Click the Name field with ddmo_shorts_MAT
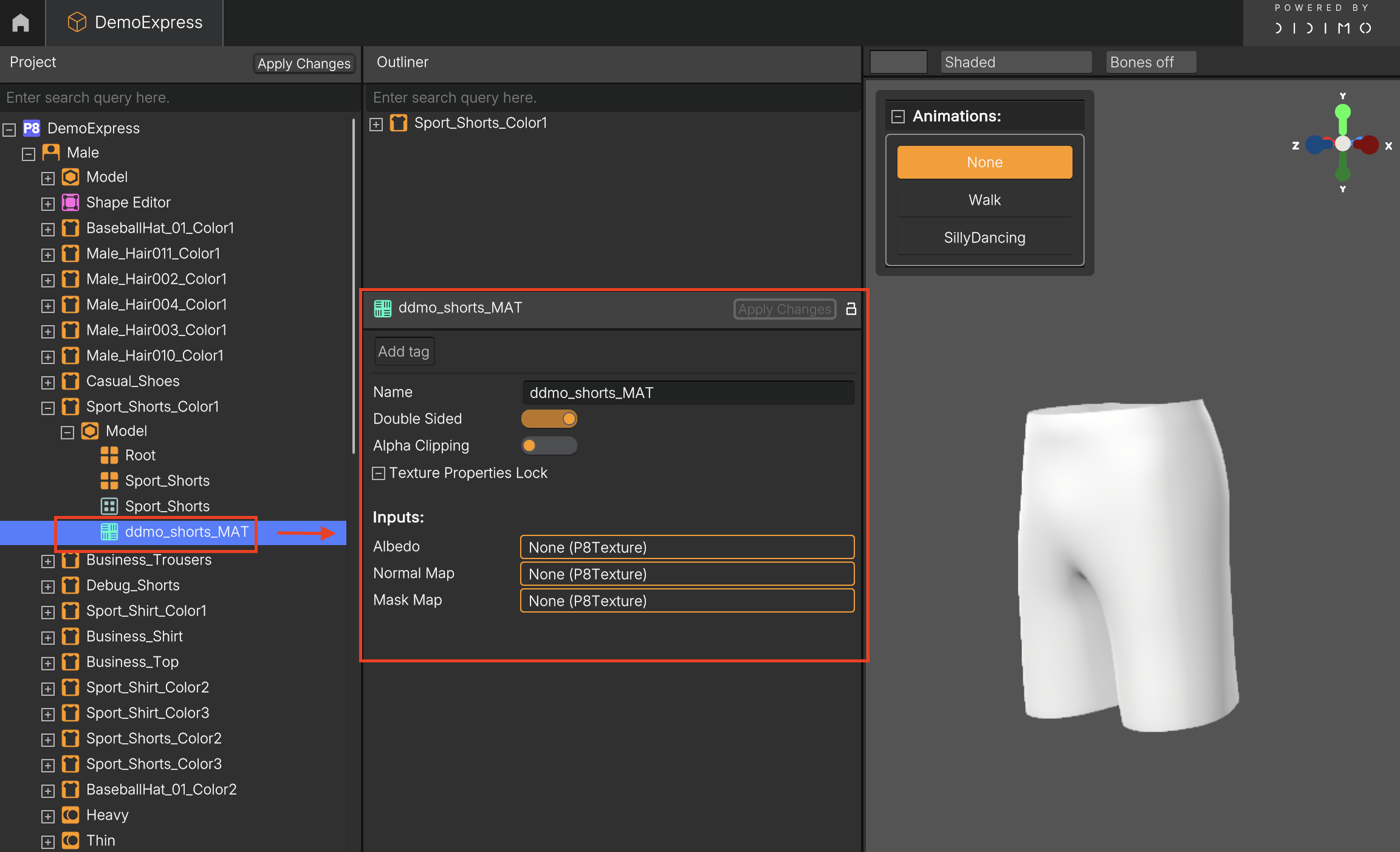This screenshot has height=852, width=1400. coord(688,393)
